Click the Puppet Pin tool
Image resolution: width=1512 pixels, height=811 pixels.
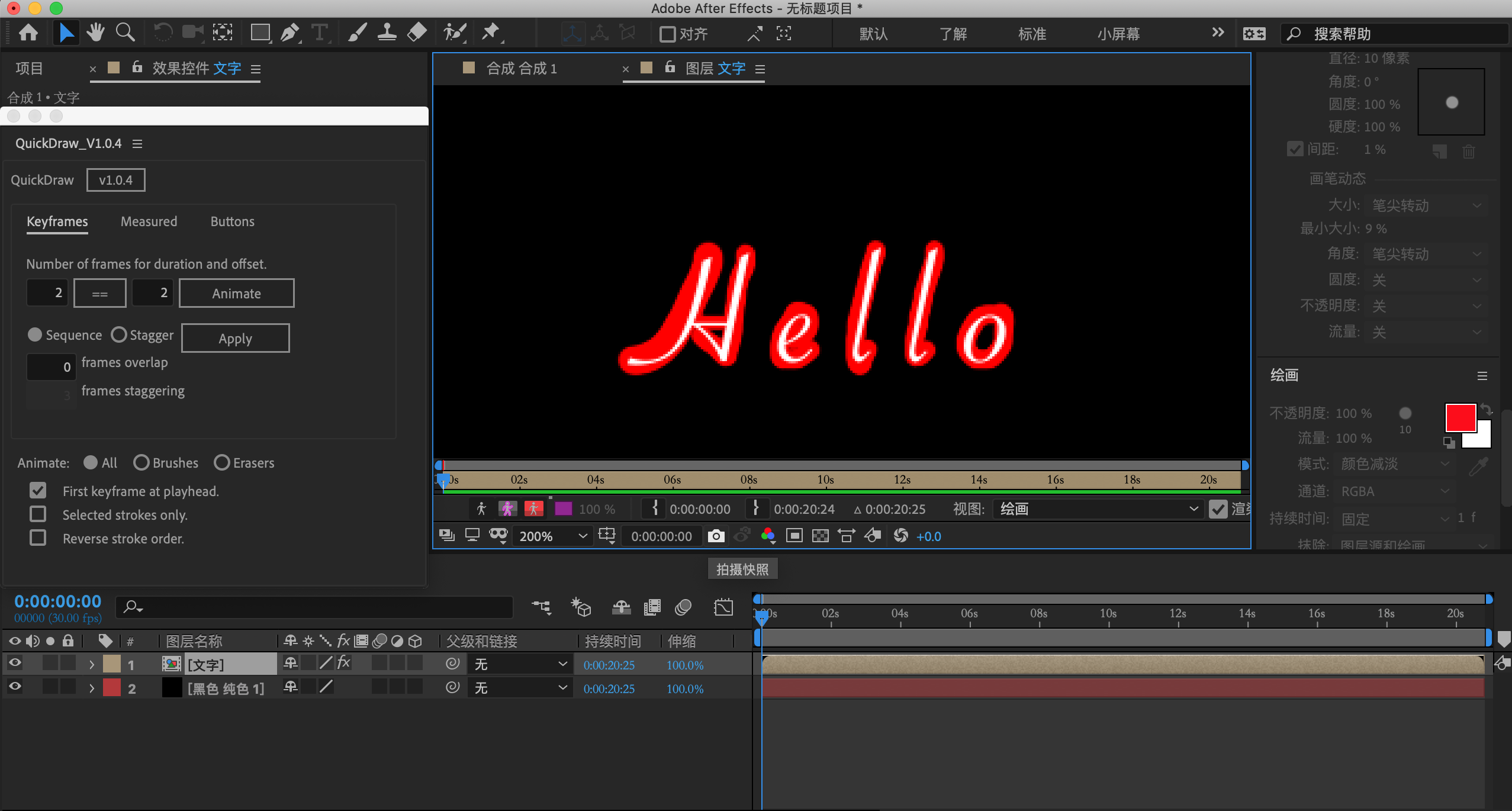(x=491, y=33)
